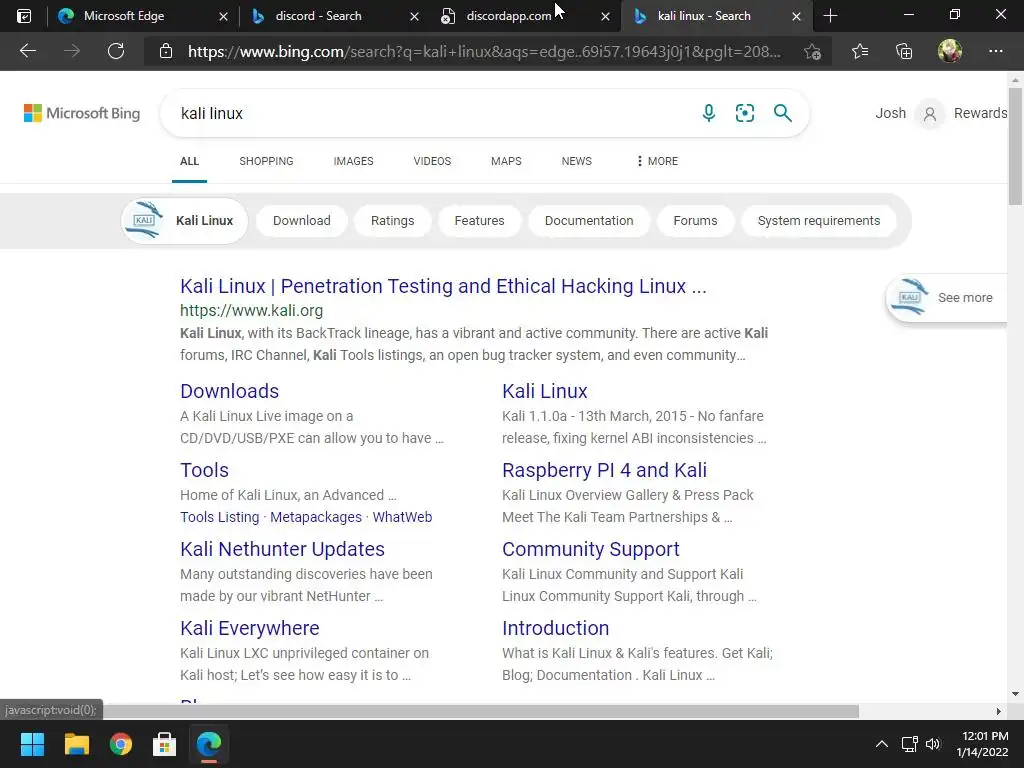Screen dimensions: 1024x768
Task: Open the tab actions menu icon
Action: 24,16
